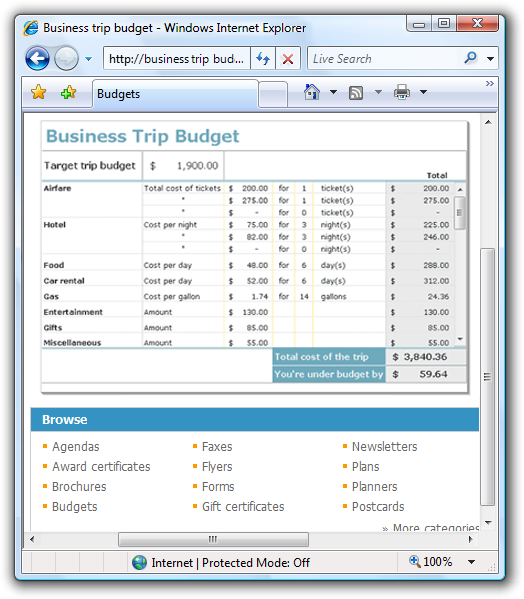The height and width of the screenshot is (599, 524).
Task: Select the Entertainment amount 130.00
Action: (x=255, y=312)
